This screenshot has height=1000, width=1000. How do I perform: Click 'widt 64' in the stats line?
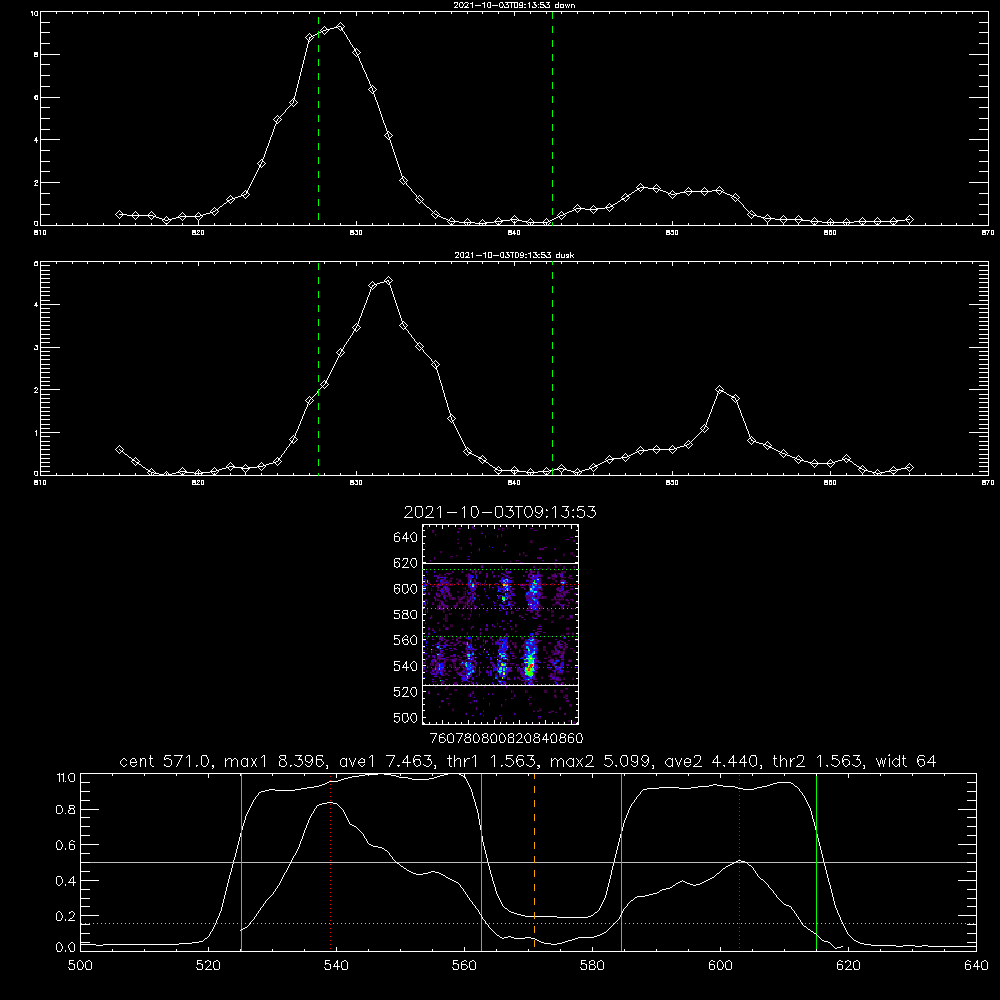[x=906, y=761]
